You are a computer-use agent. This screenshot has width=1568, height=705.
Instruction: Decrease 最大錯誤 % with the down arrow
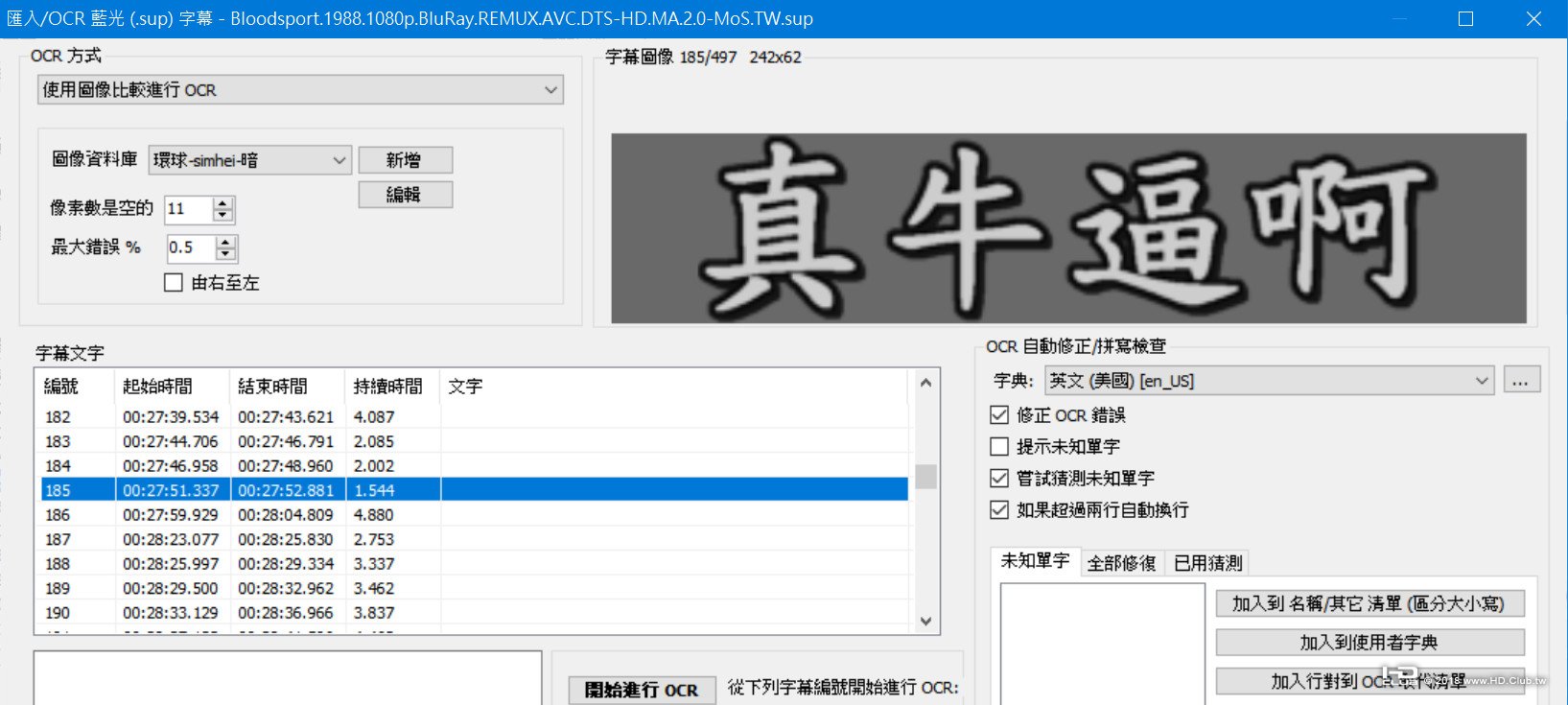tap(226, 254)
